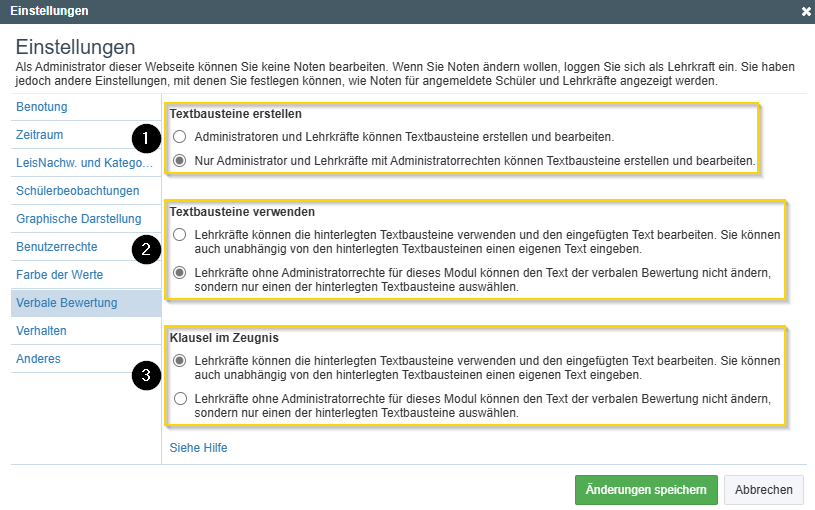Open the Siehe Hilfe link
This screenshot has height=510, width=815.
(198, 448)
